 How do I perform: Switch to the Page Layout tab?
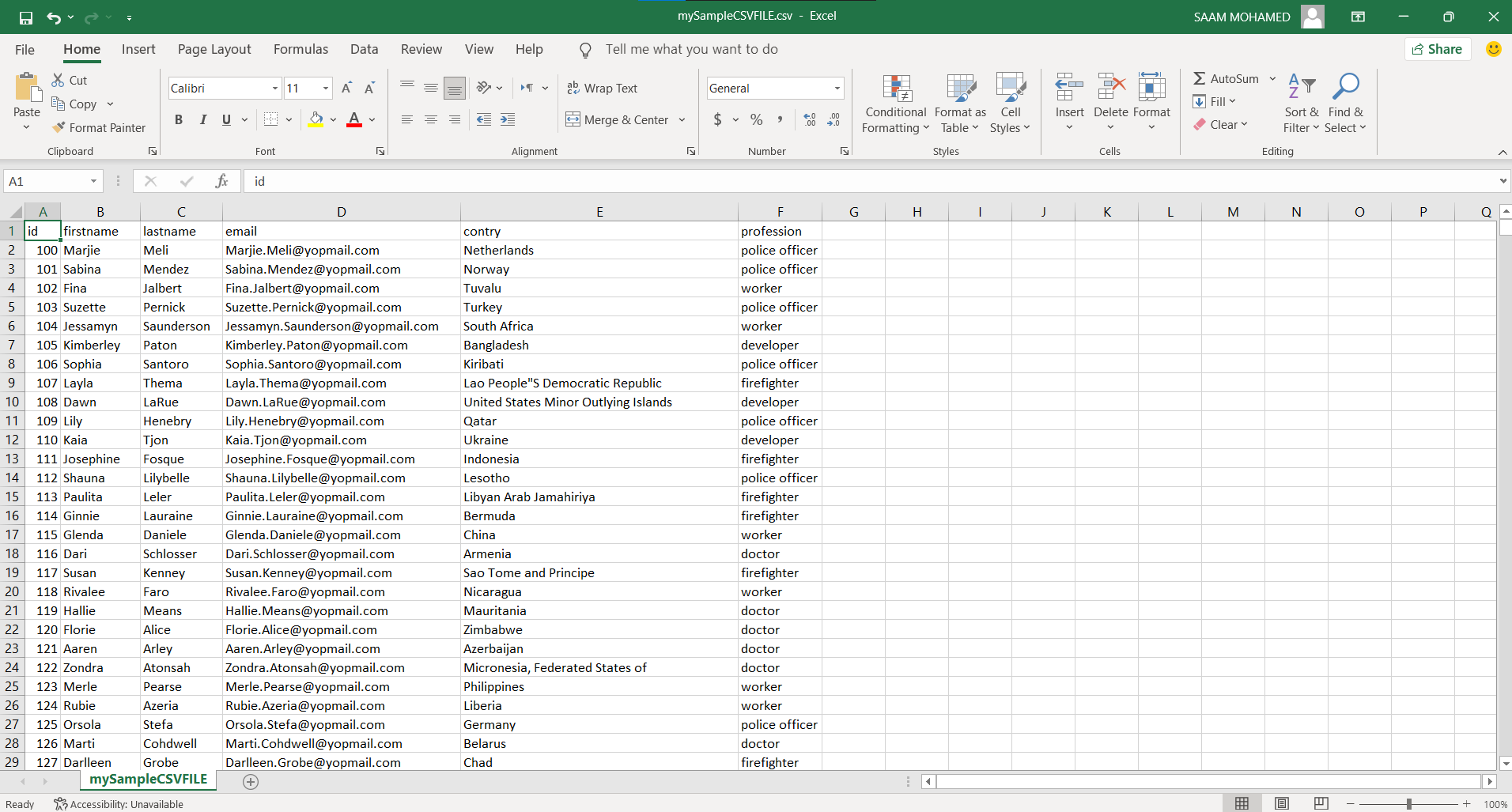(214, 49)
